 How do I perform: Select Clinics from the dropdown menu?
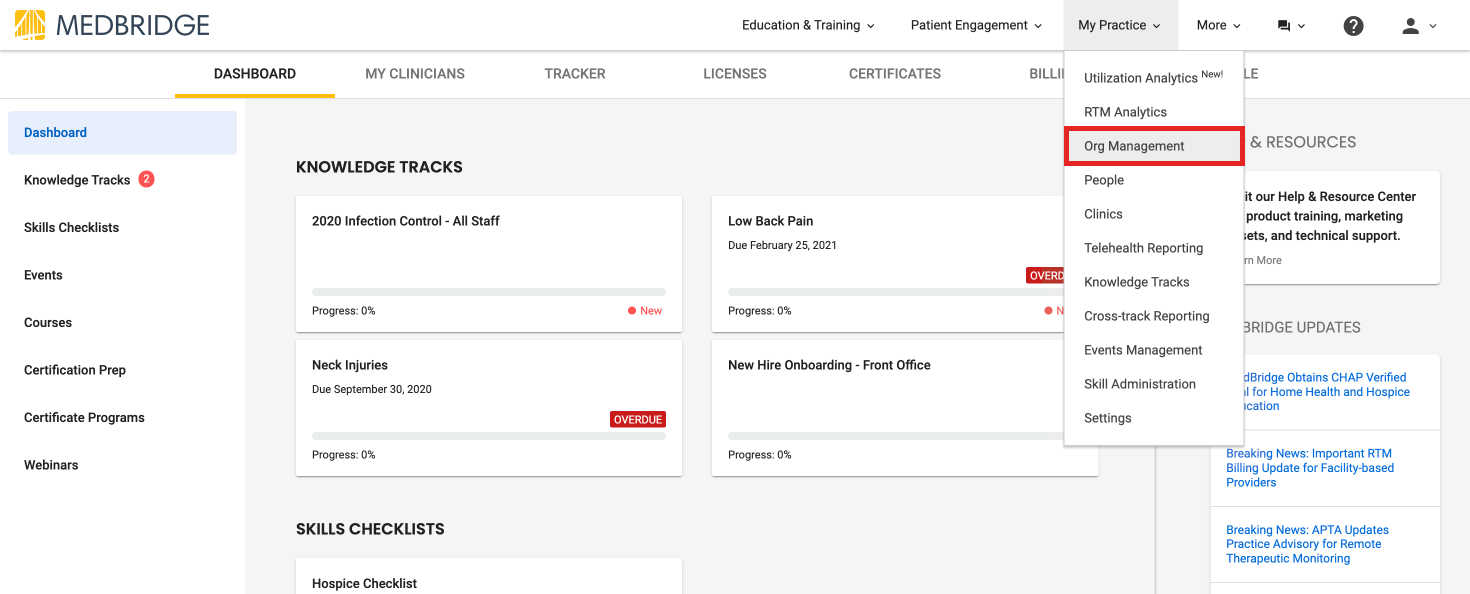1154,214
